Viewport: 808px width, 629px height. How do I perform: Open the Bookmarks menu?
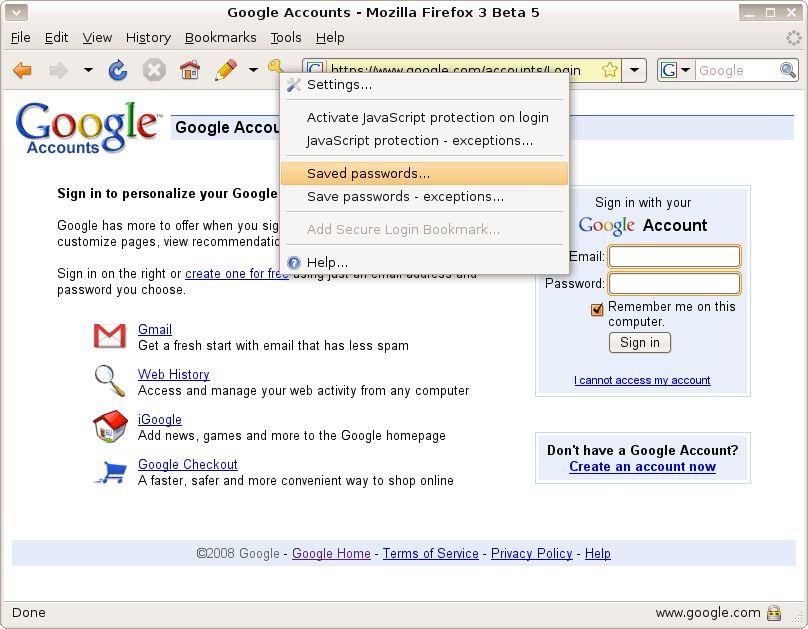point(221,38)
